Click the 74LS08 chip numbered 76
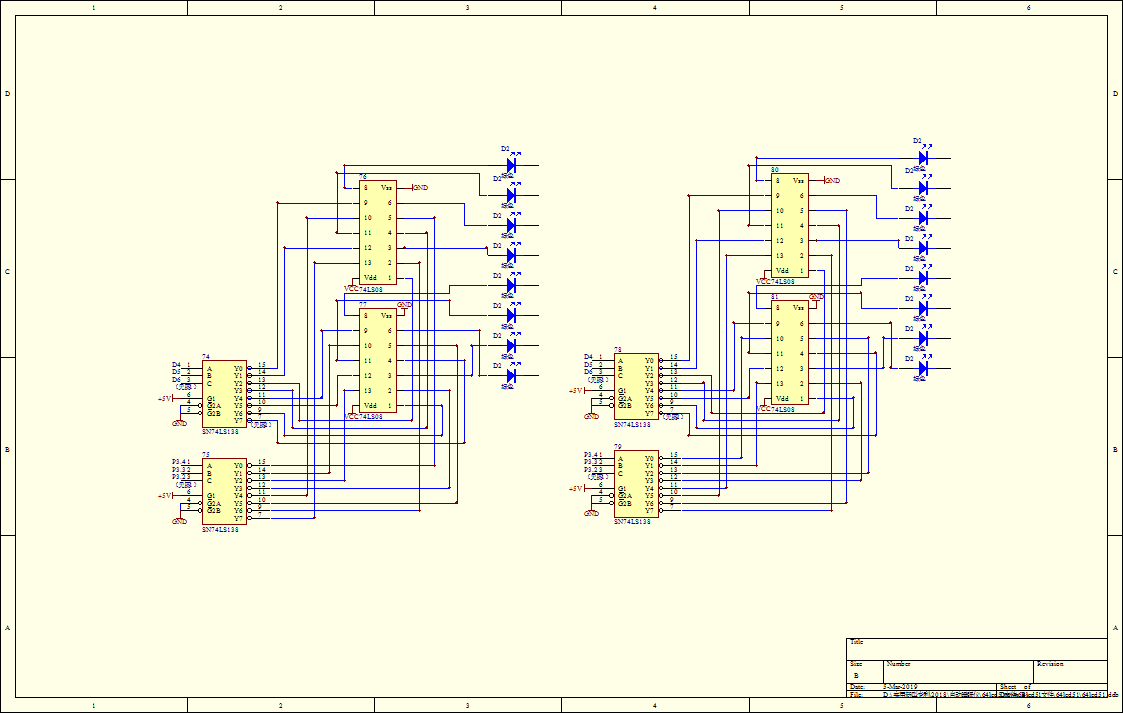The image size is (1123, 713). click(x=377, y=232)
